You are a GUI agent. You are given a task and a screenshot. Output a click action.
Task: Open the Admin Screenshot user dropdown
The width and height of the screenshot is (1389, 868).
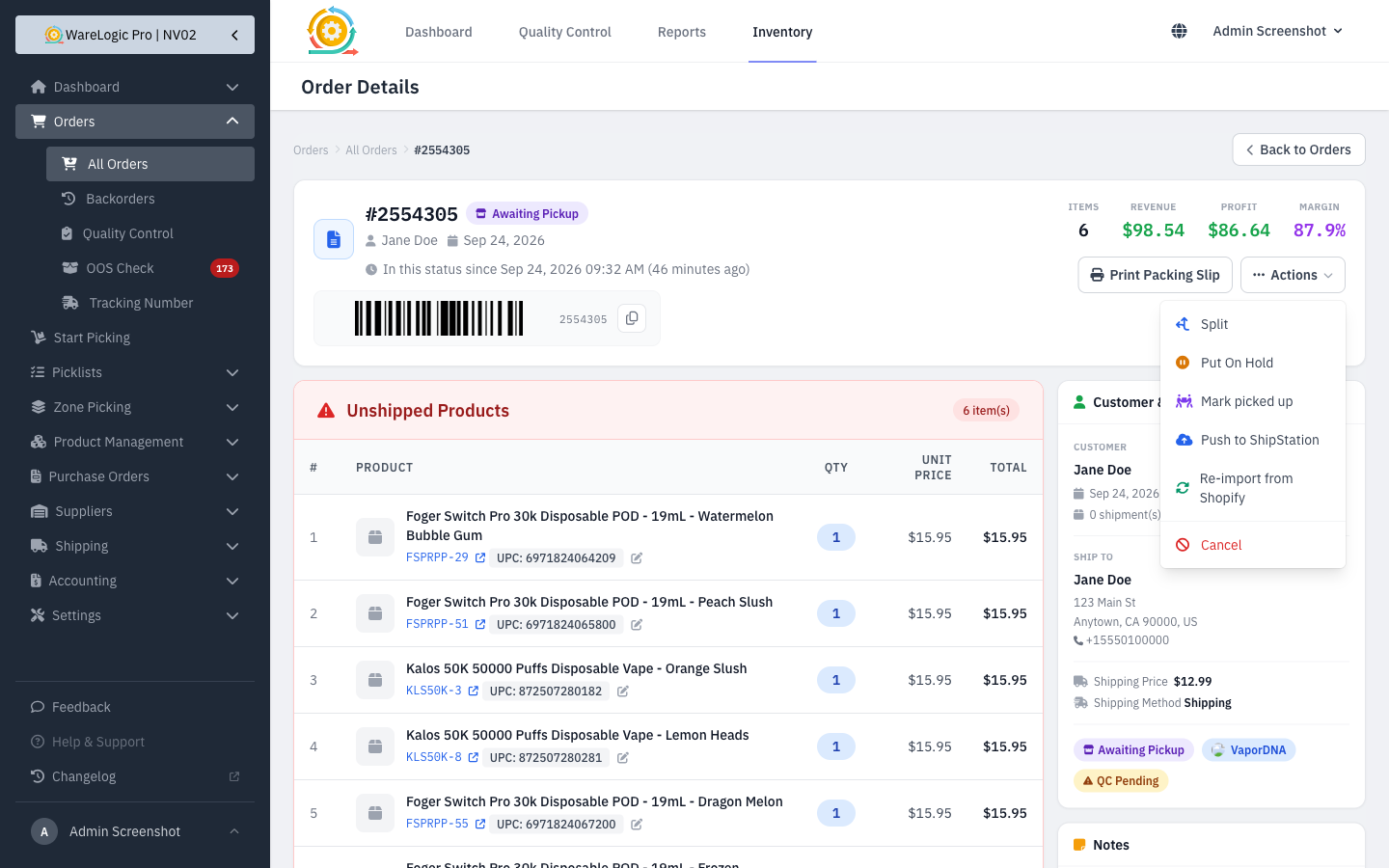1278,31
